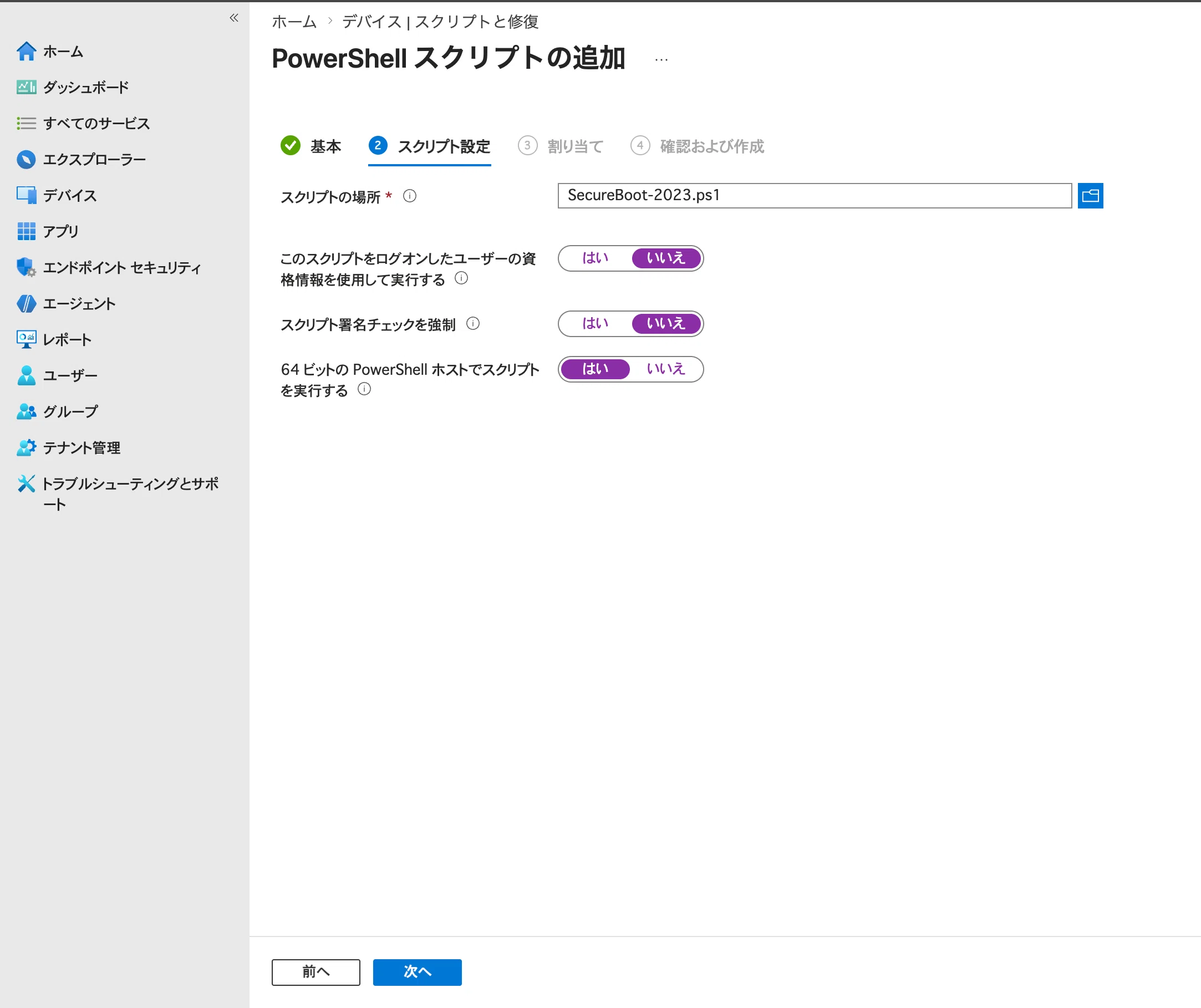Open the ellipsis more options menu
This screenshot has height=1008, width=1201.
click(661, 59)
